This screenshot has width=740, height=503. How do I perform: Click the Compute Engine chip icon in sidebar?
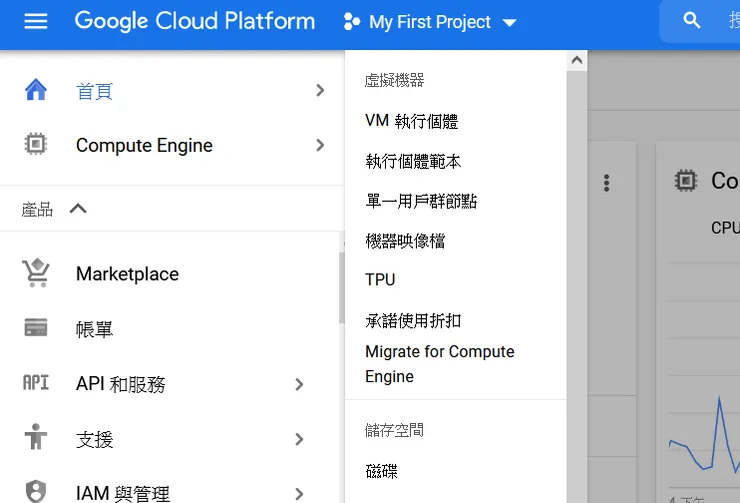tap(36, 144)
